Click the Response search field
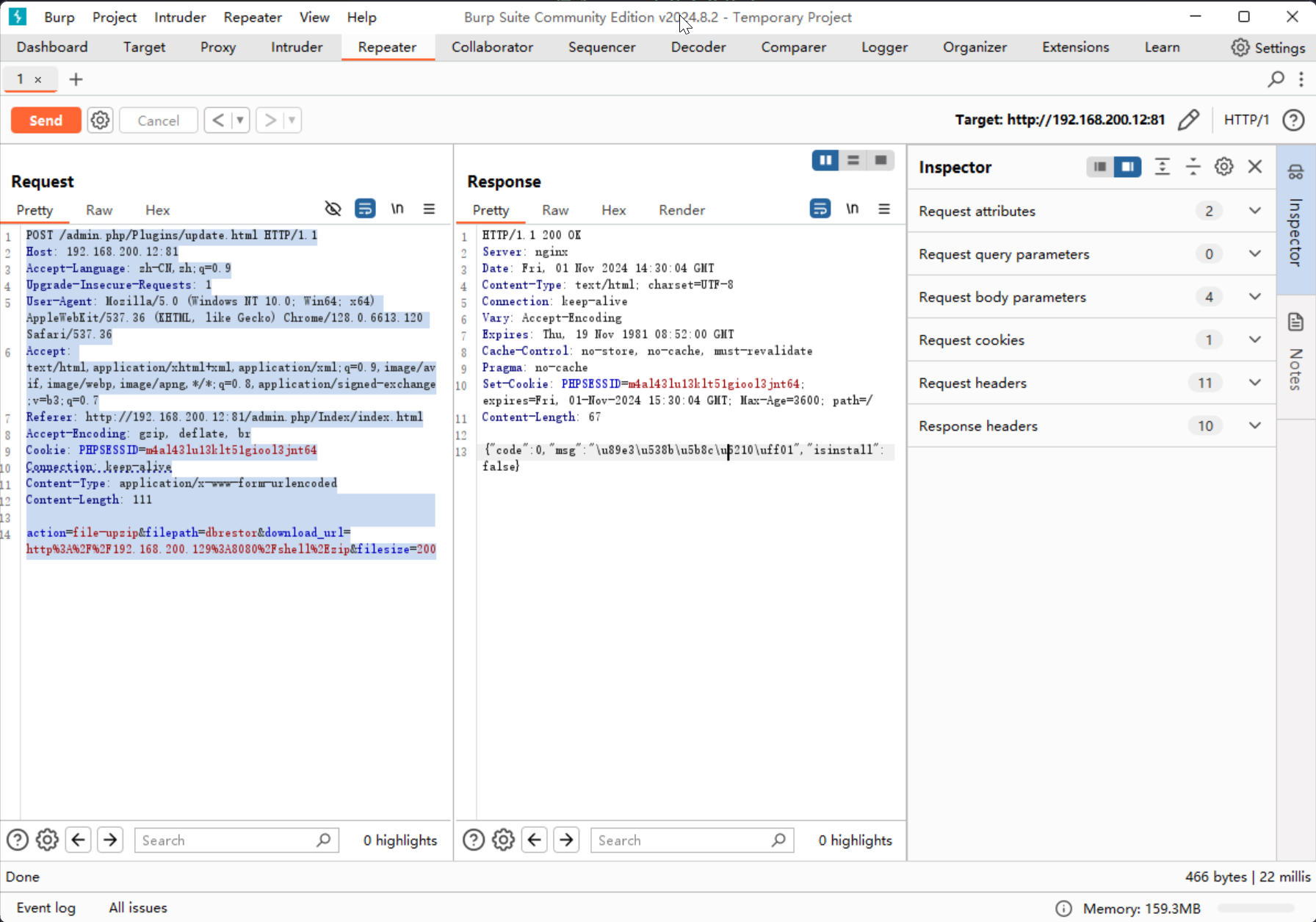This screenshot has height=922, width=1316. [692, 840]
